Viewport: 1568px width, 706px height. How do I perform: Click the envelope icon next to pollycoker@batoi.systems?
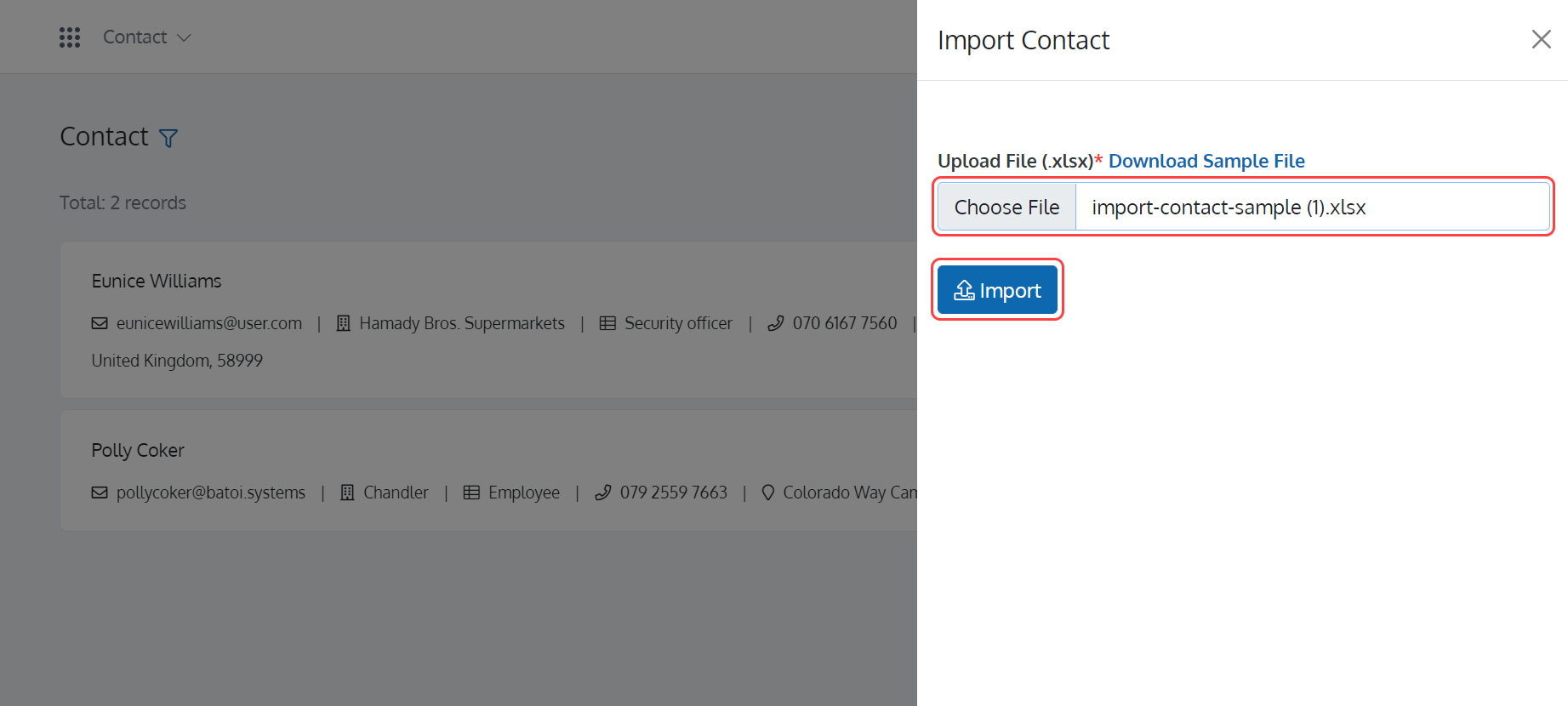tap(100, 492)
